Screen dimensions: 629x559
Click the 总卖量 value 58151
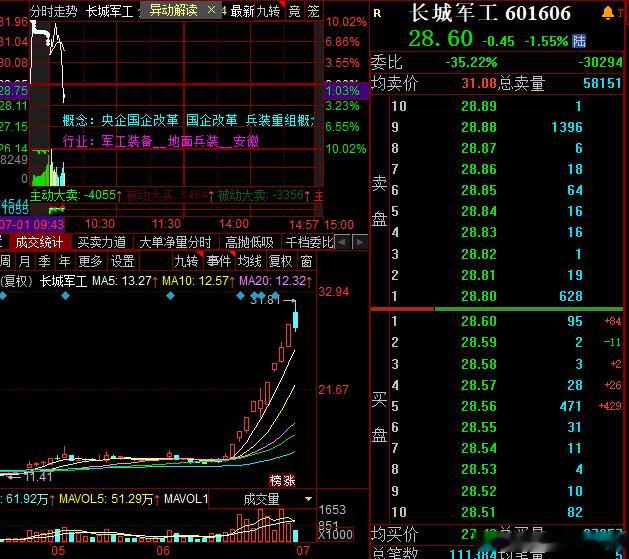tap(602, 83)
